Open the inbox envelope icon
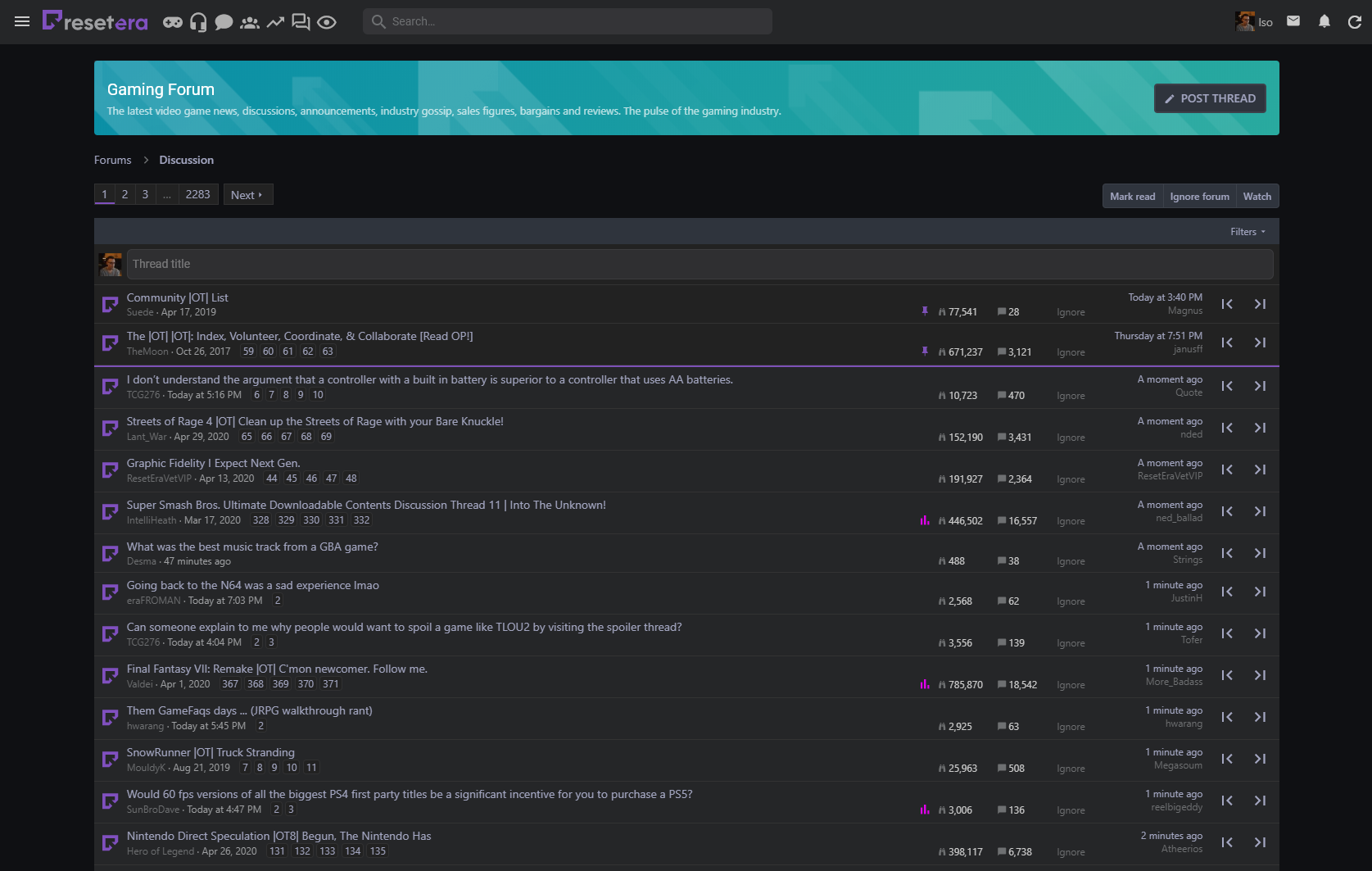Image resolution: width=1372 pixels, height=871 pixels. pyautogui.click(x=1293, y=21)
